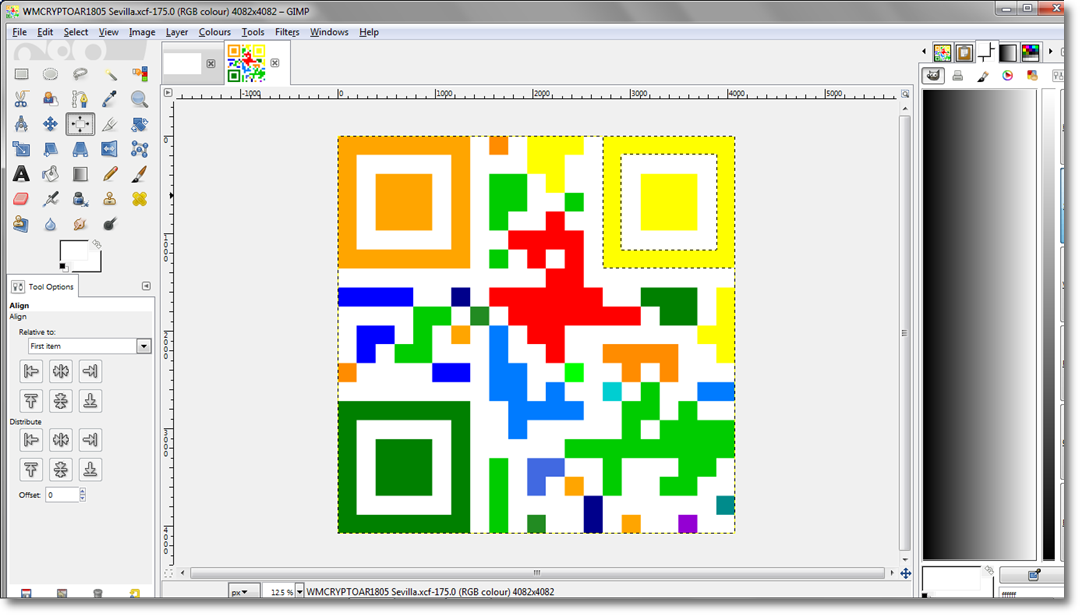
Task: Select the GIMP colour selector tab
Action: 933,76
